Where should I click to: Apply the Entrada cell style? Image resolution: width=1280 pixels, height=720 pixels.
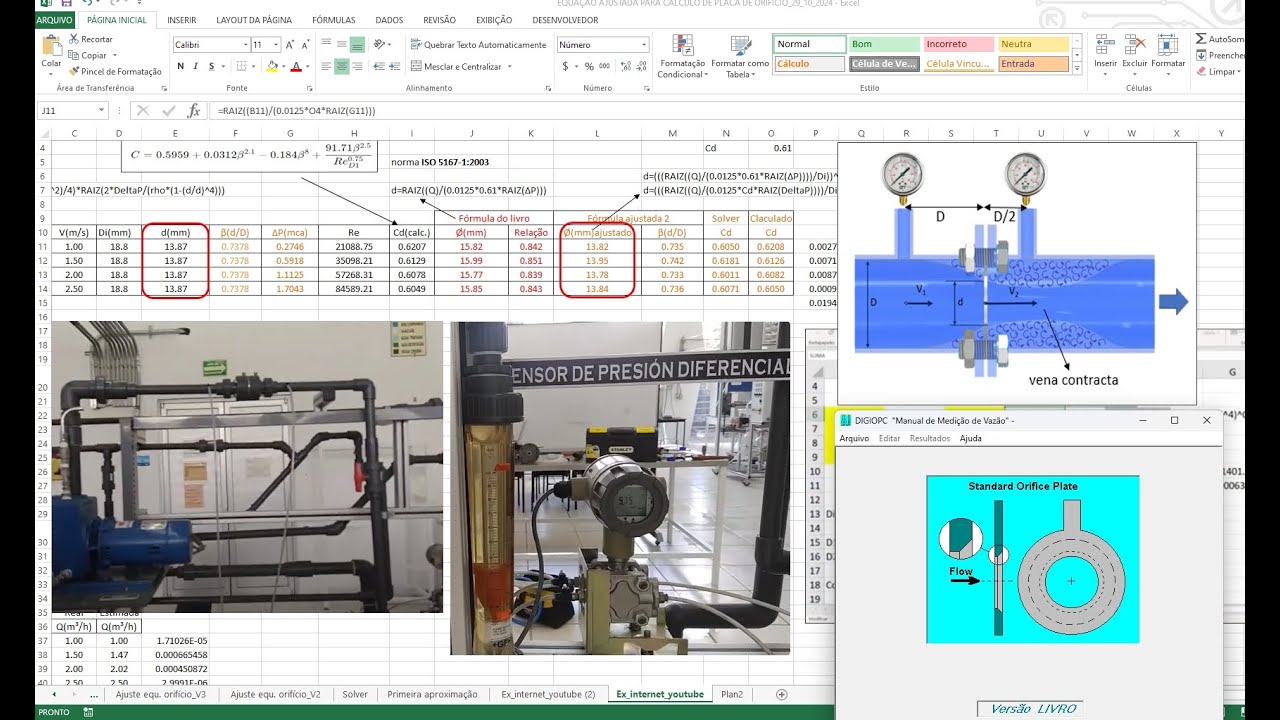coord(1034,64)
